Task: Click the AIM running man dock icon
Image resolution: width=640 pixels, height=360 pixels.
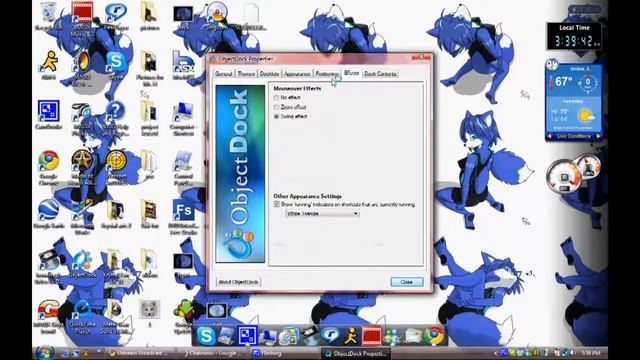Action: pyautogui.click(x=351, y=336)
